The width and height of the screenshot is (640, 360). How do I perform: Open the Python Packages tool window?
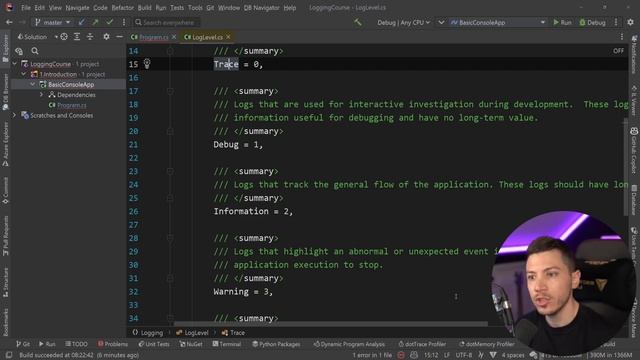coord(276,344)
